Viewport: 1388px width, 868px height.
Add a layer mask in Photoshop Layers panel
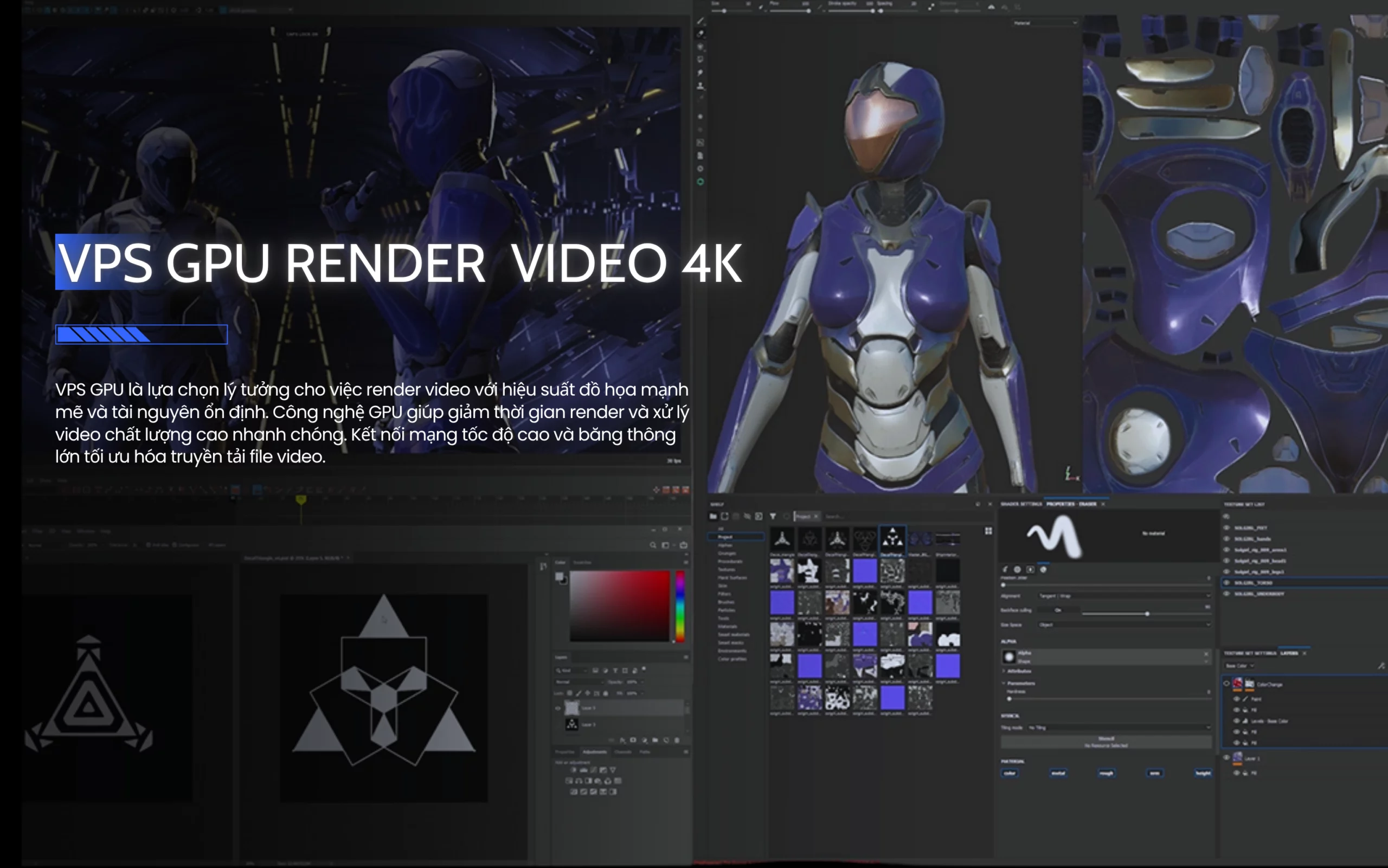[x=633, y=740]
